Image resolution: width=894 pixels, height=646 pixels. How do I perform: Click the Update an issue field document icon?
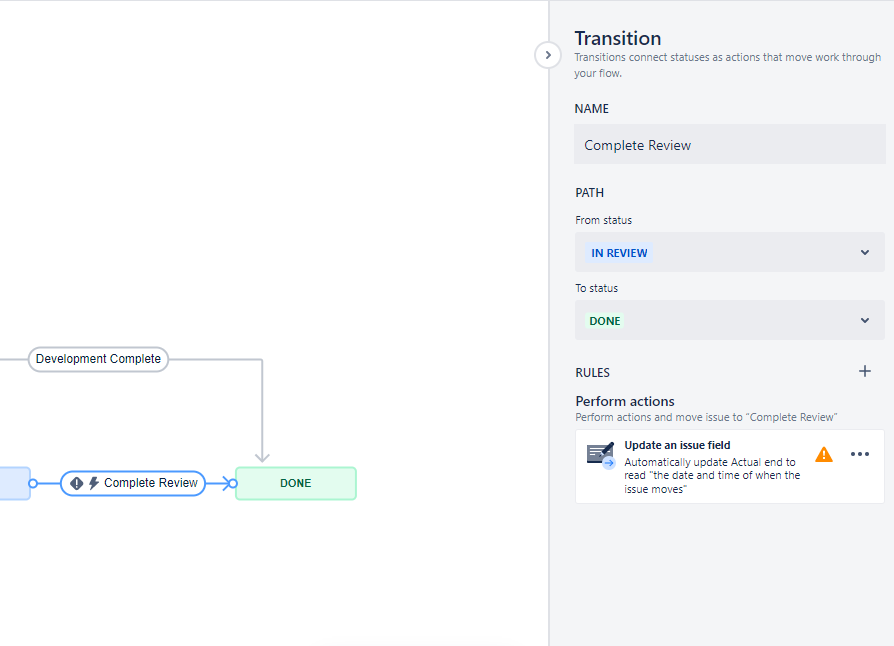pos(599,454)
